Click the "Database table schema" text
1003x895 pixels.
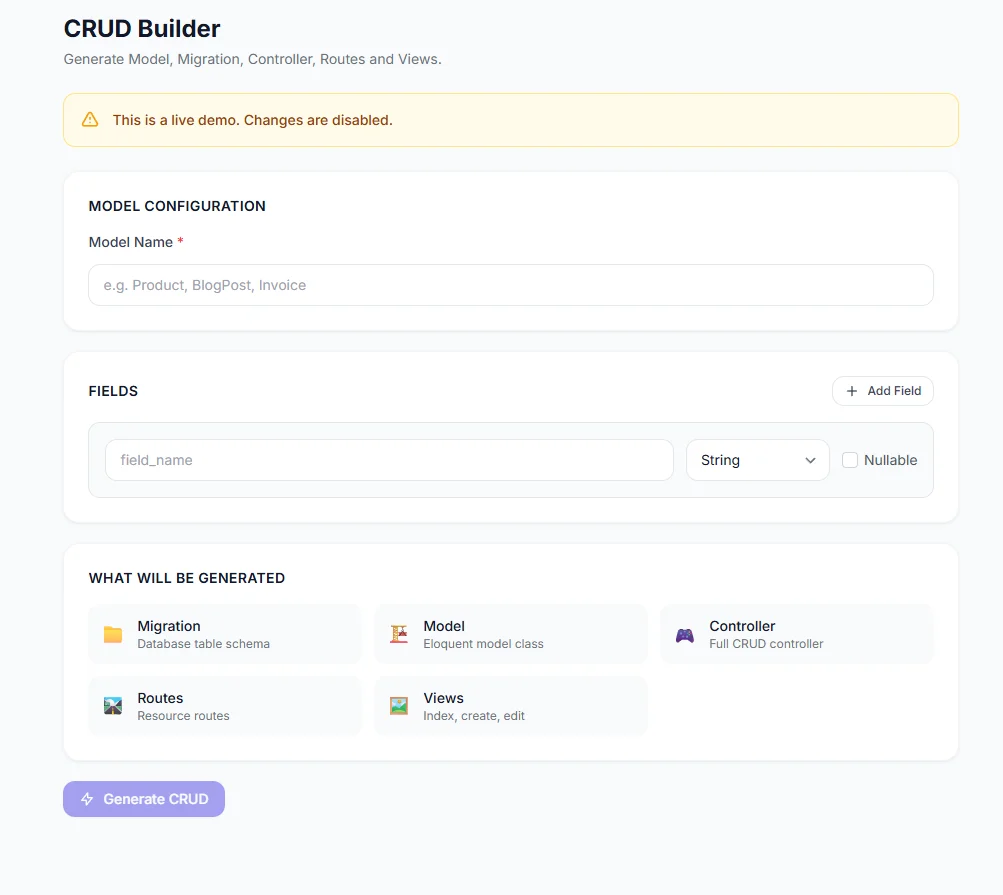(x=203, y=644)
